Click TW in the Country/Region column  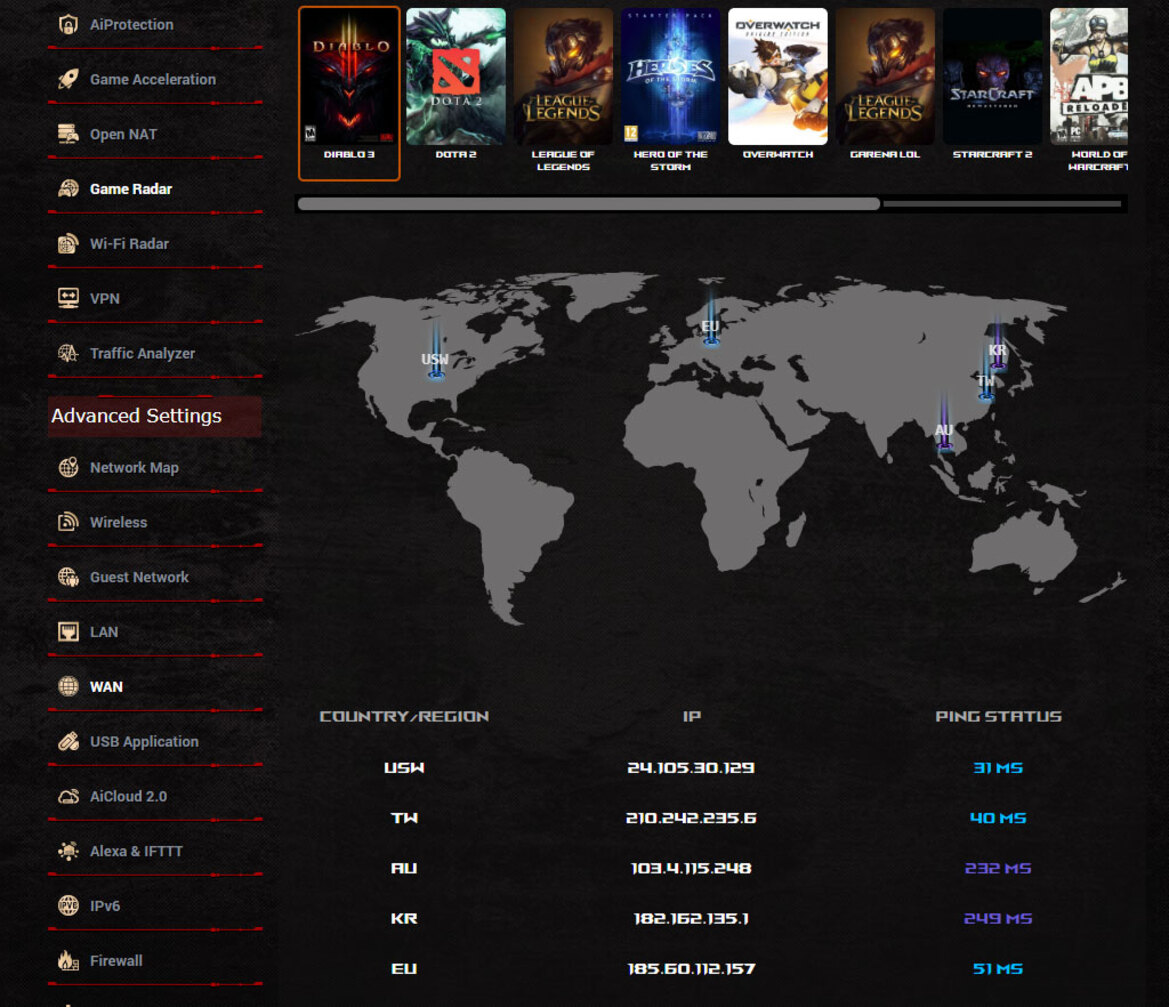point(404,818)
